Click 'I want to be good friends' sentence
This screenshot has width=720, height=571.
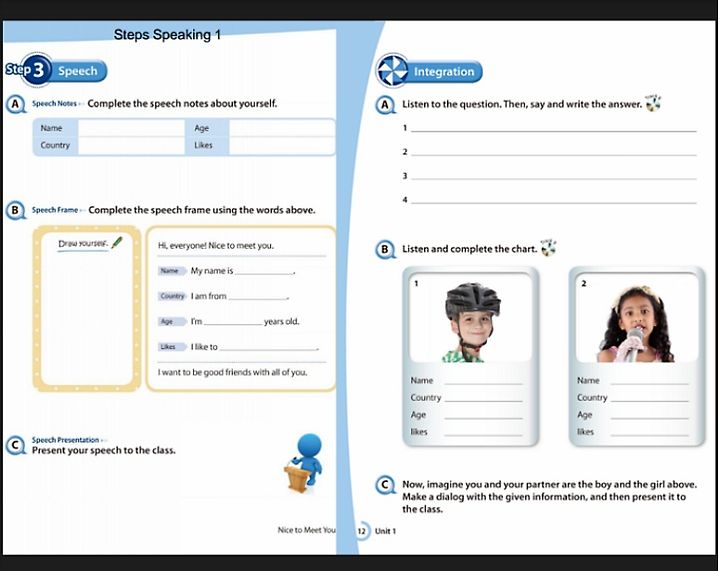[232, 372]
